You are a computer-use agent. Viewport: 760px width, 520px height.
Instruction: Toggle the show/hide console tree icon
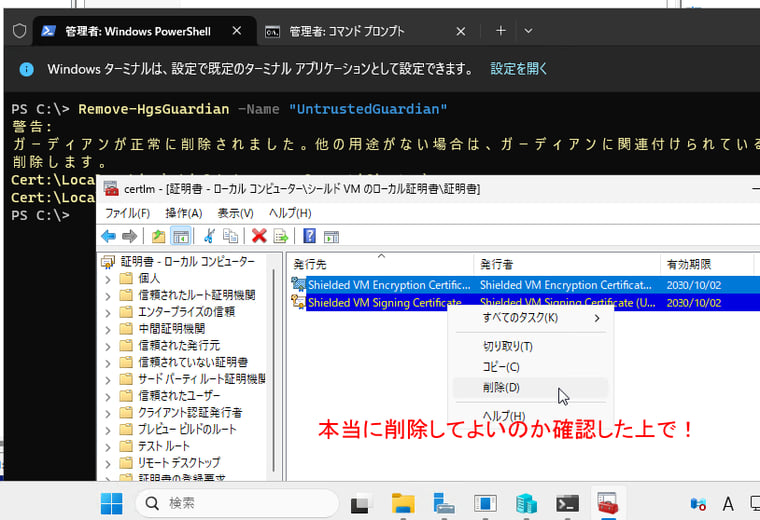pyautogui.click(x=181, y=236)
